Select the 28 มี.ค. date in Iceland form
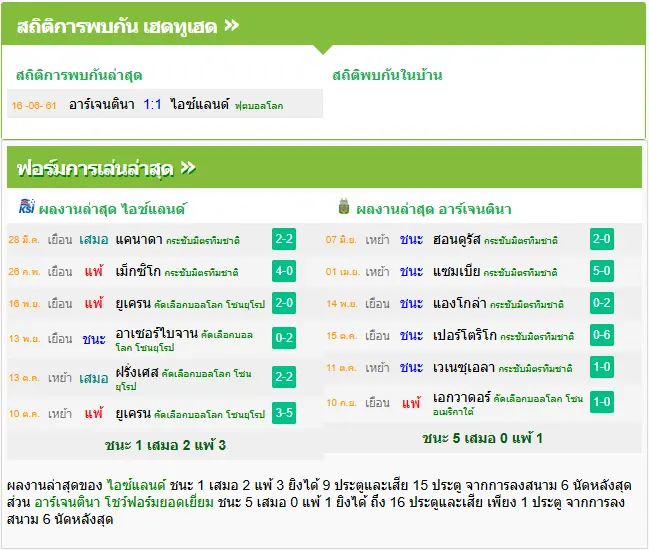 24,240
